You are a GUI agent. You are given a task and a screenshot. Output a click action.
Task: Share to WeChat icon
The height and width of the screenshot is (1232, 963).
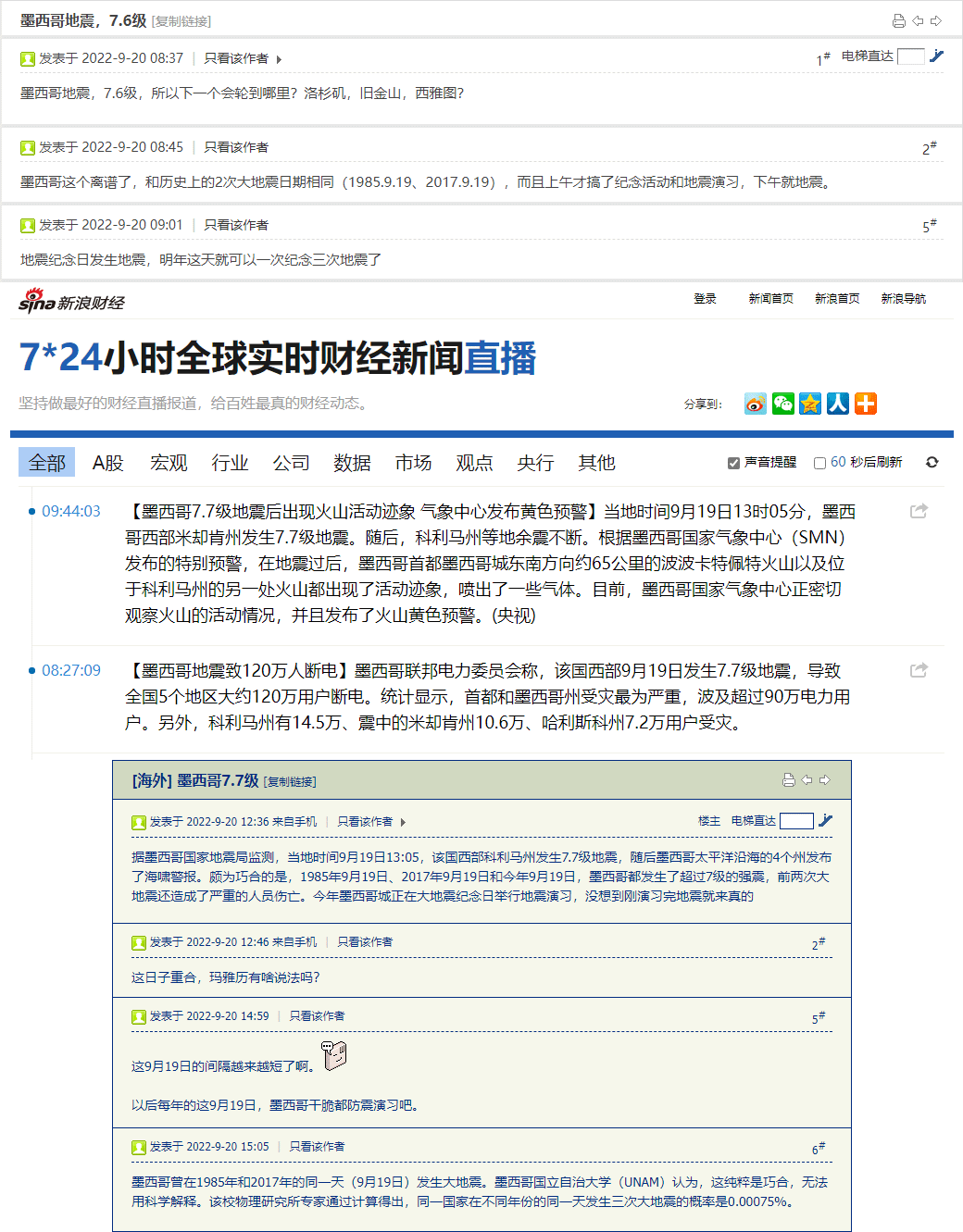[x=783, y=404]
